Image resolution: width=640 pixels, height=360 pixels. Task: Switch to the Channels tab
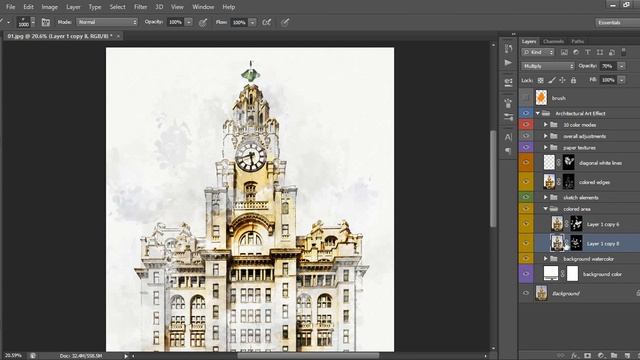click(x=553, y=41)
